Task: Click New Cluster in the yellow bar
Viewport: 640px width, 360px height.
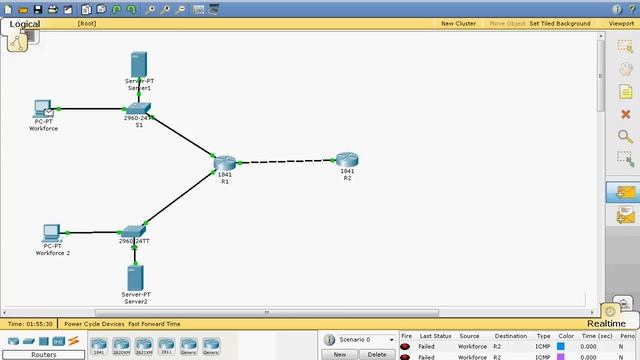Action: tap(458, 24)
